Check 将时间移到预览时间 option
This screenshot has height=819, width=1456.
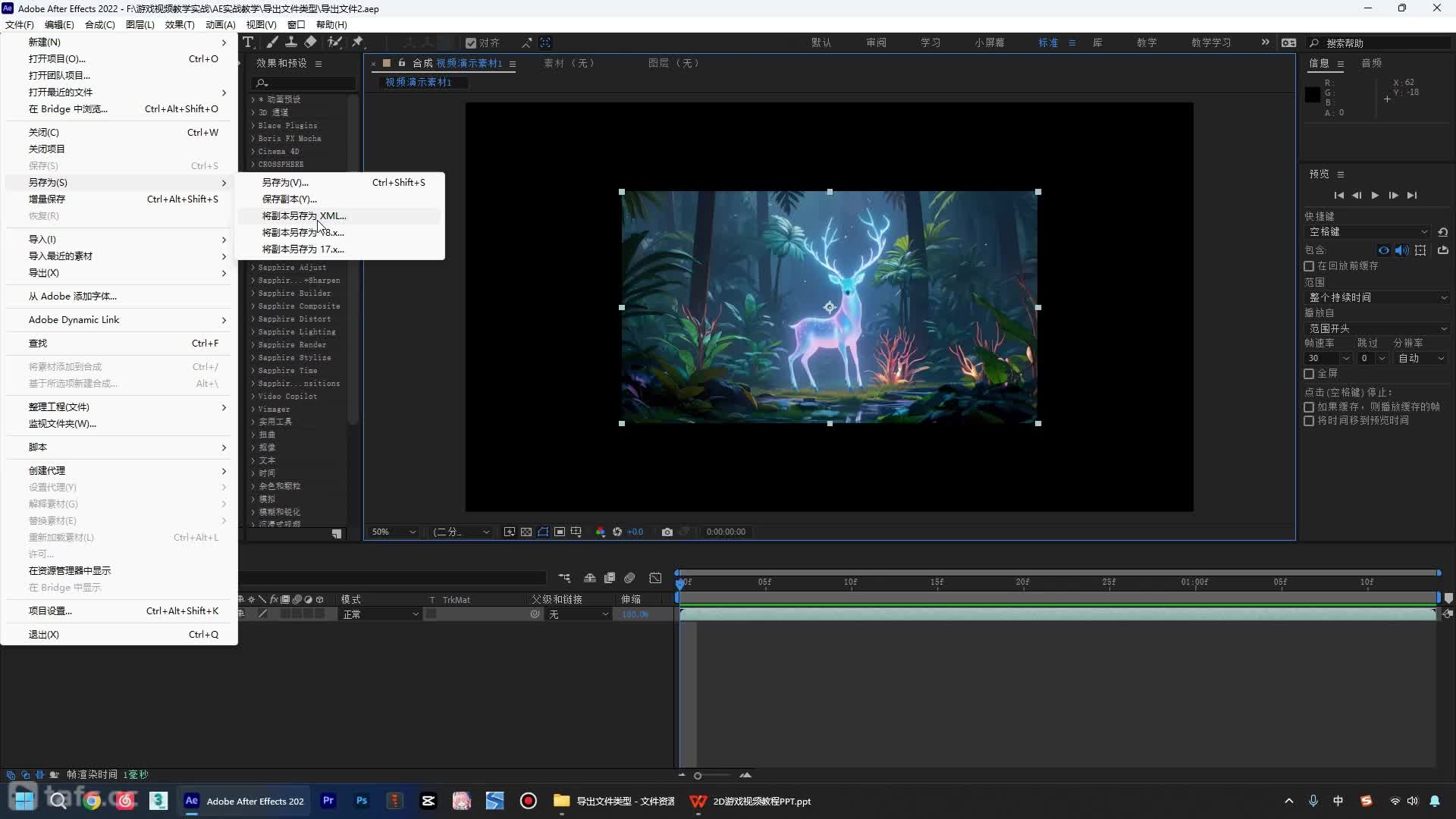(x=1309, y=421)
